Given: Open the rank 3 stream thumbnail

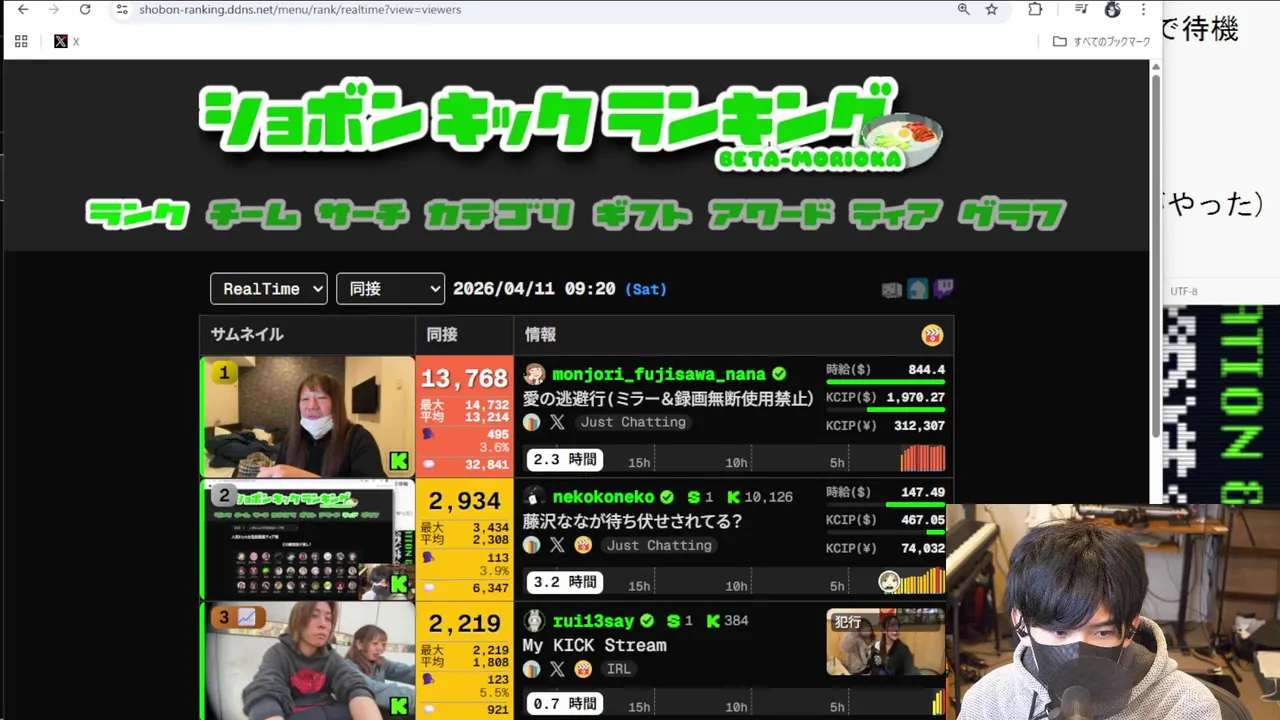Looking at the screenshot, I should tap(308, 660).
